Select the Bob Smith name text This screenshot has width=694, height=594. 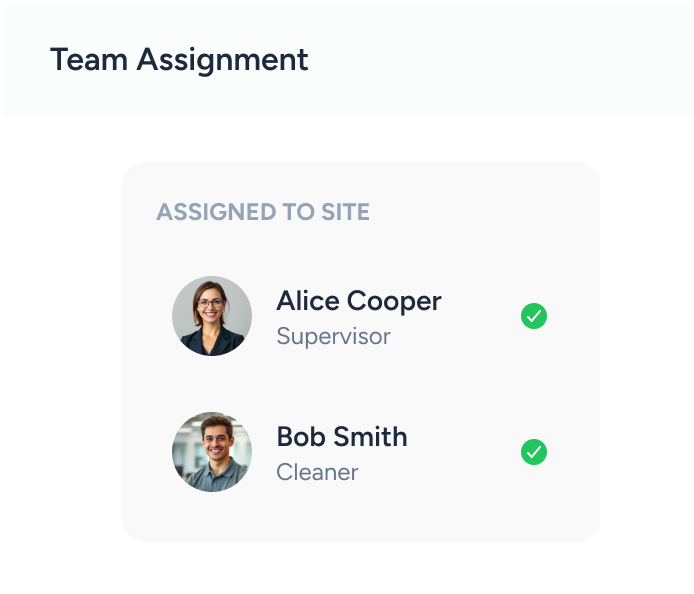[341, 437]
